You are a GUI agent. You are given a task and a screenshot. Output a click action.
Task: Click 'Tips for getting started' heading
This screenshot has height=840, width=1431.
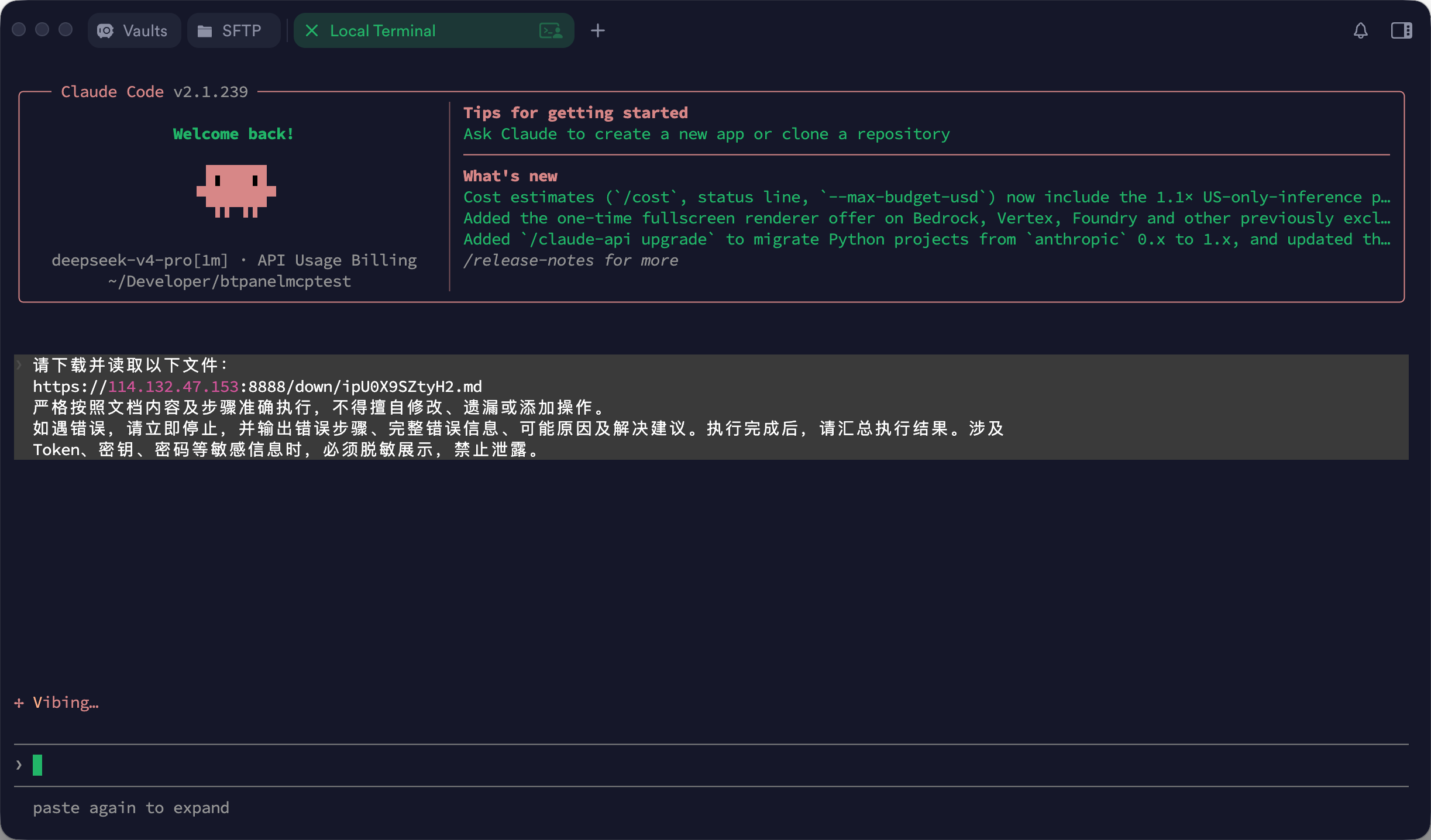coord(576,113)
